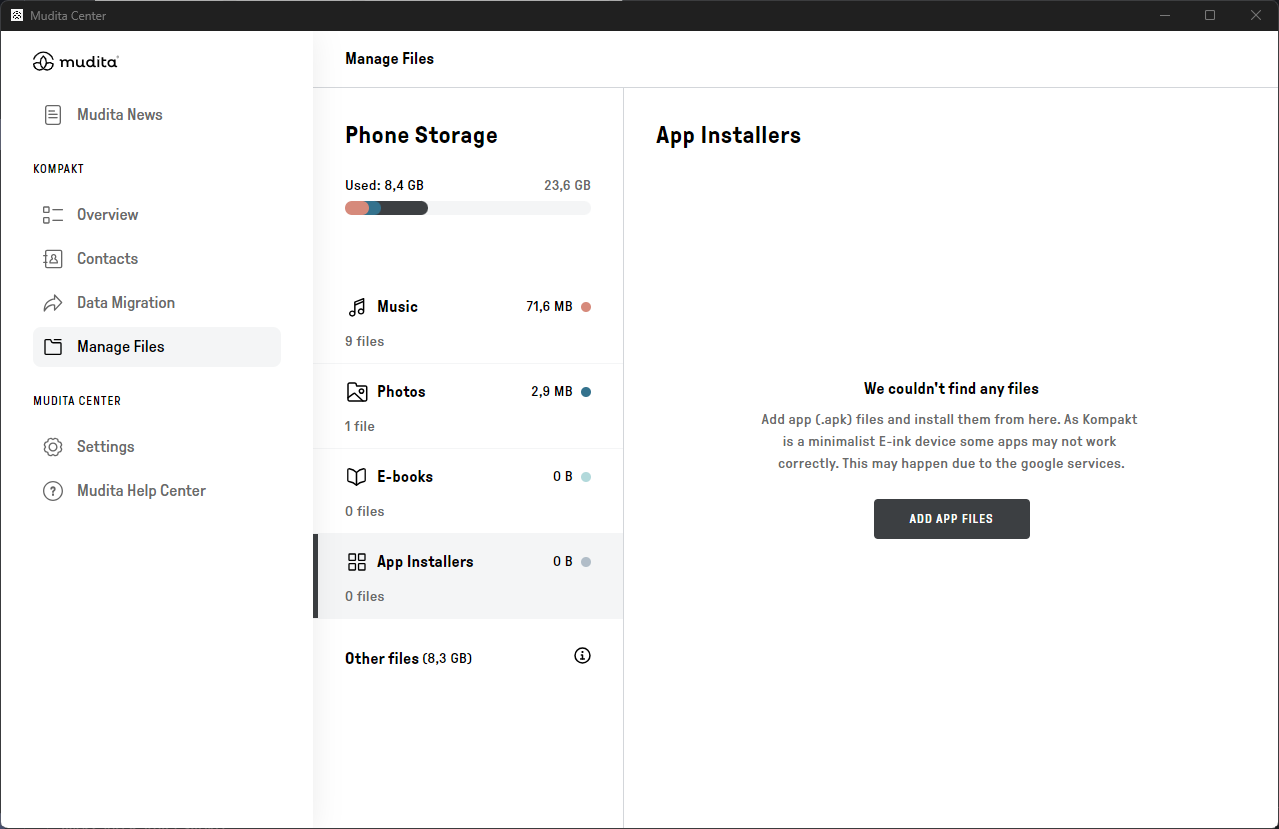Click the KOMPAKT section label
Image resolution: width=1279 pixels, height=829 pixels.
(58, 169)
